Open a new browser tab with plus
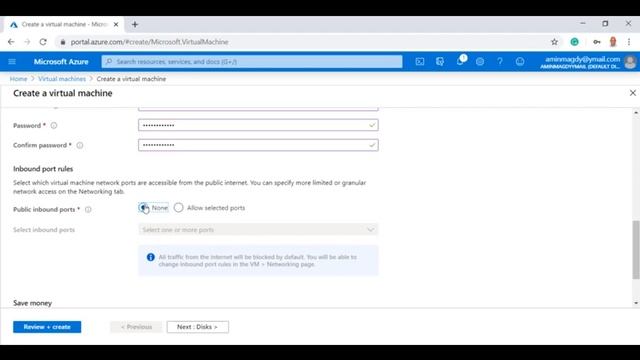Screen dimensions: 640x360 pyautogui.click(x=135, y=24)
